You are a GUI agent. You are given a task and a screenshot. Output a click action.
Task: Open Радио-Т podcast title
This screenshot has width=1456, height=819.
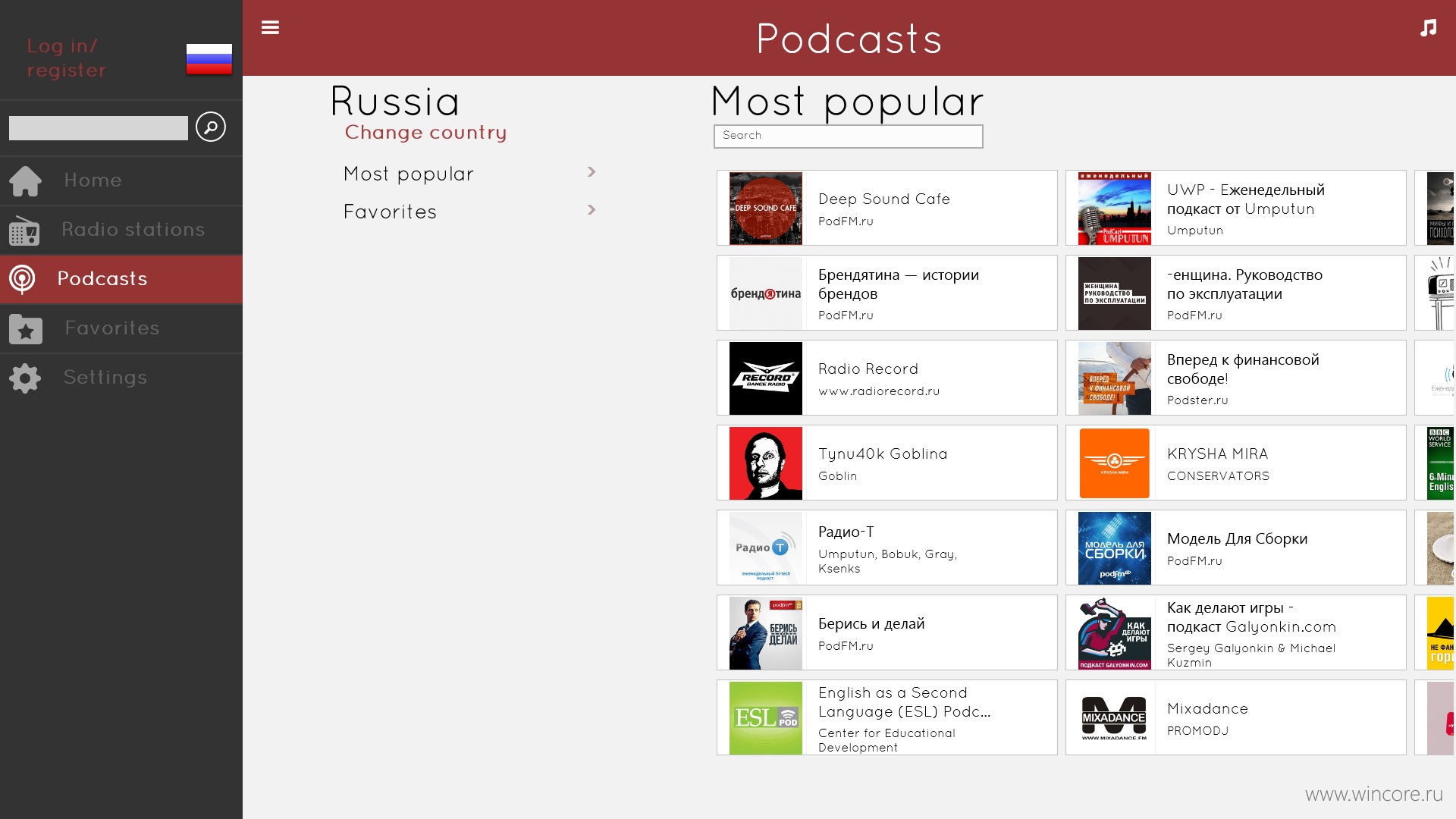point(846,532)
